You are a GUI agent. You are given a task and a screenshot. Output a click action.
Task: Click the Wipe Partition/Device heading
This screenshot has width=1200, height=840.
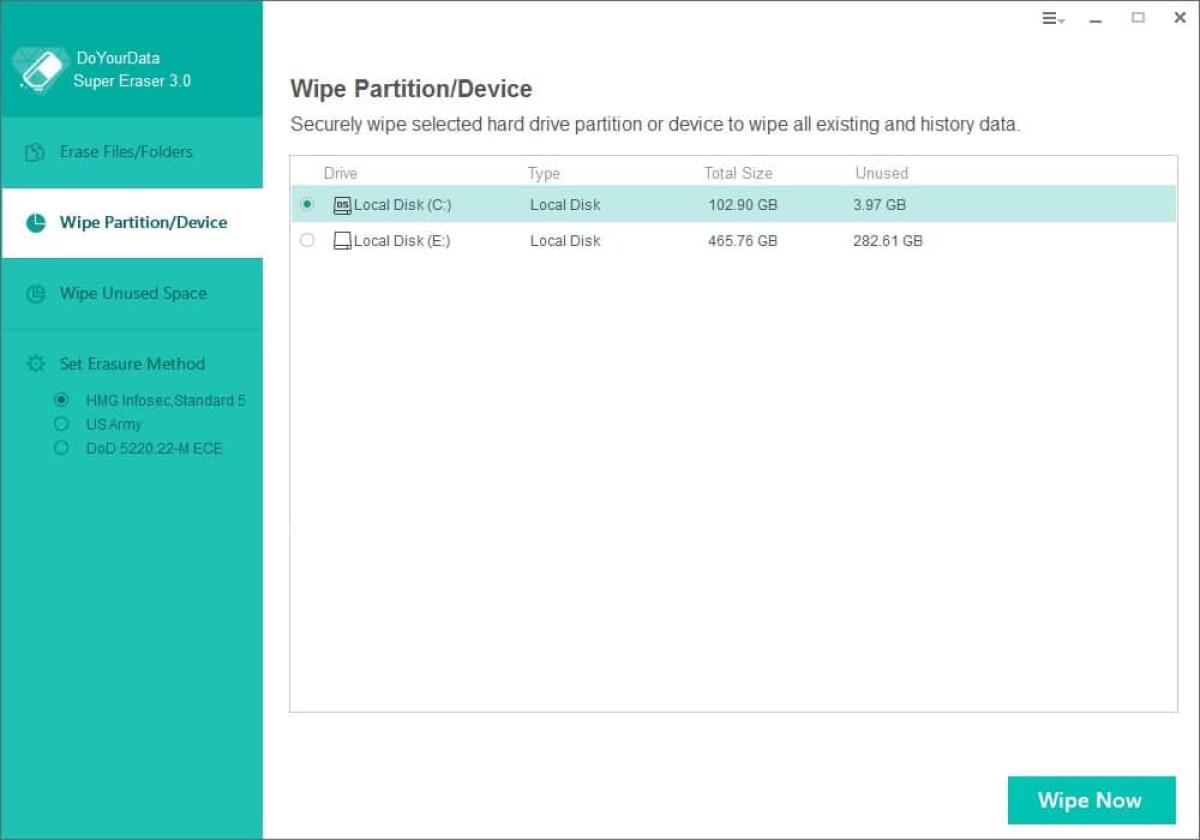[x=411, y=89]
